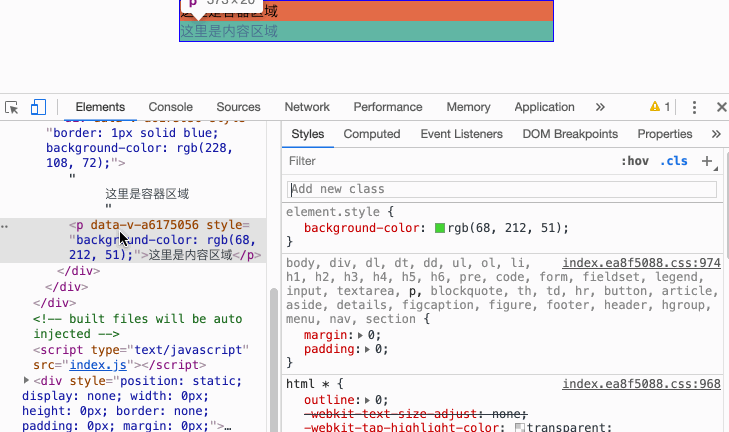Activate the inspect element picker icon
The image size is (729, 432).
click(12, 107)
